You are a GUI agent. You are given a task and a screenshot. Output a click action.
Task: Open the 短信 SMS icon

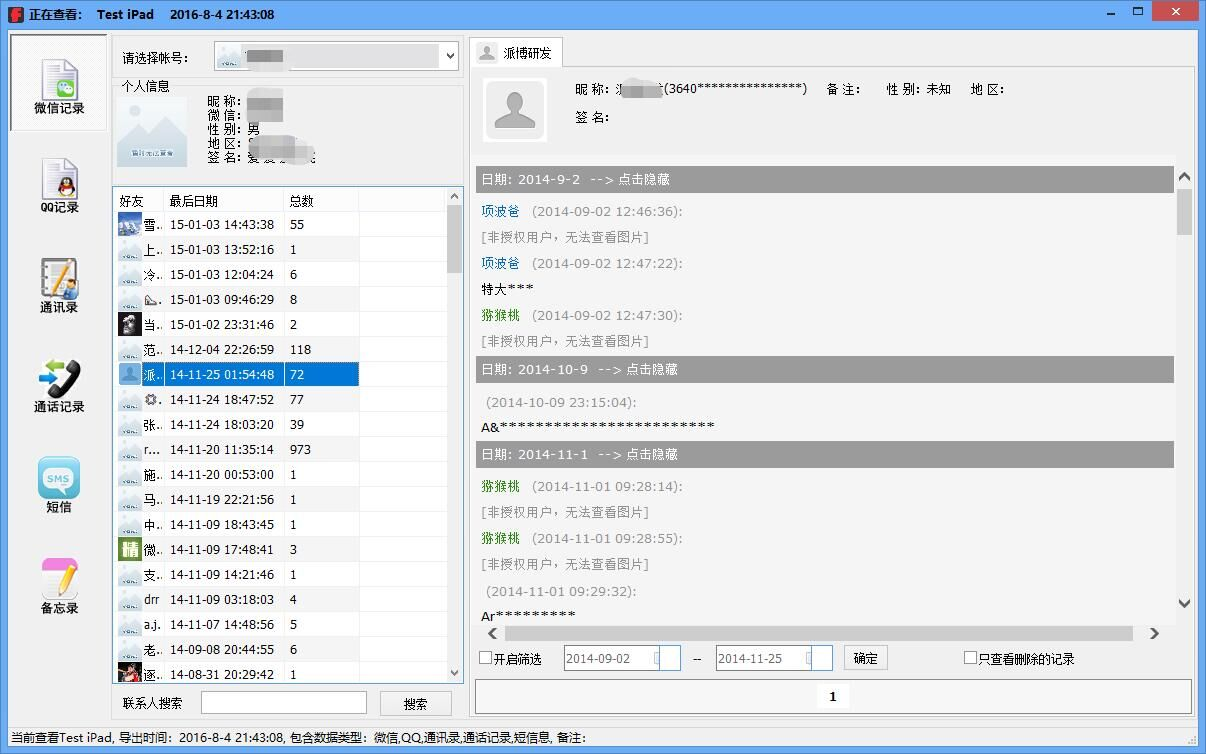59,483
